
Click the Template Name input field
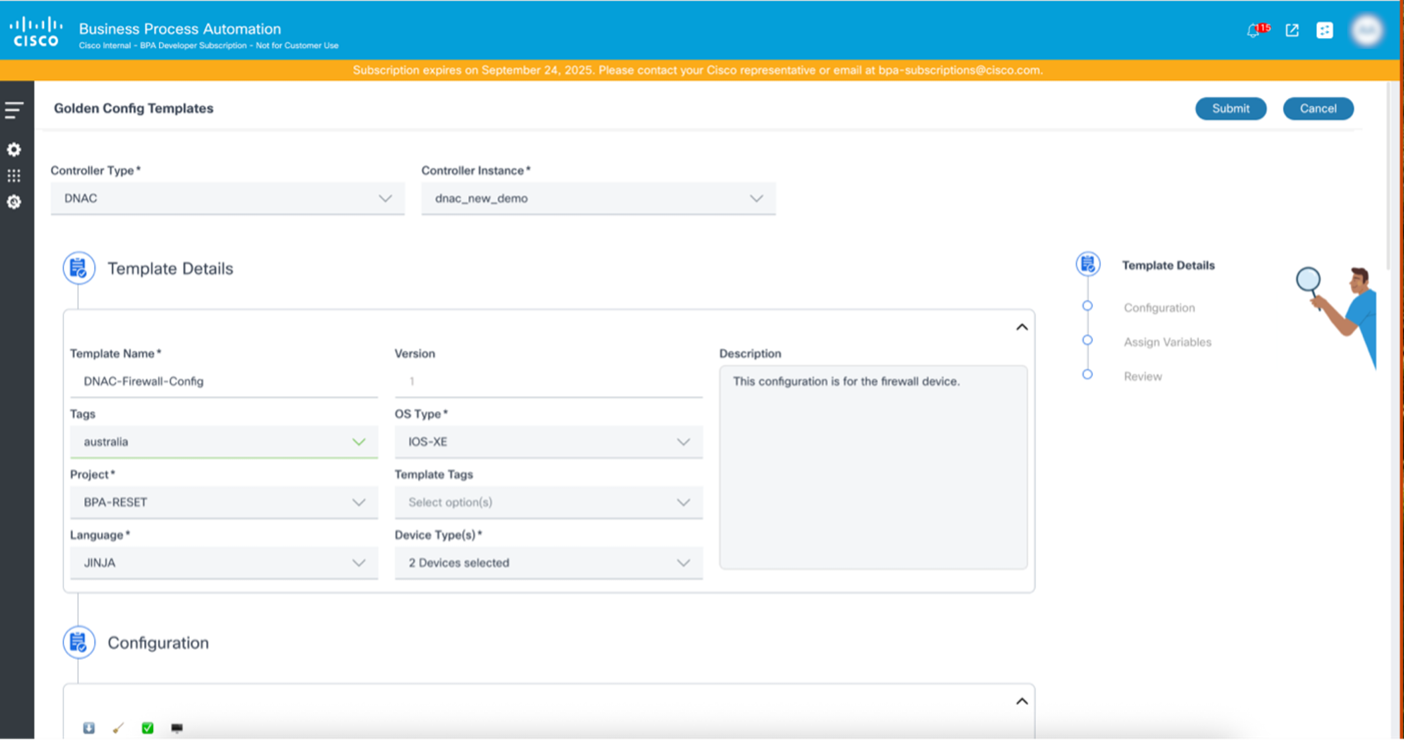[224, 381]
